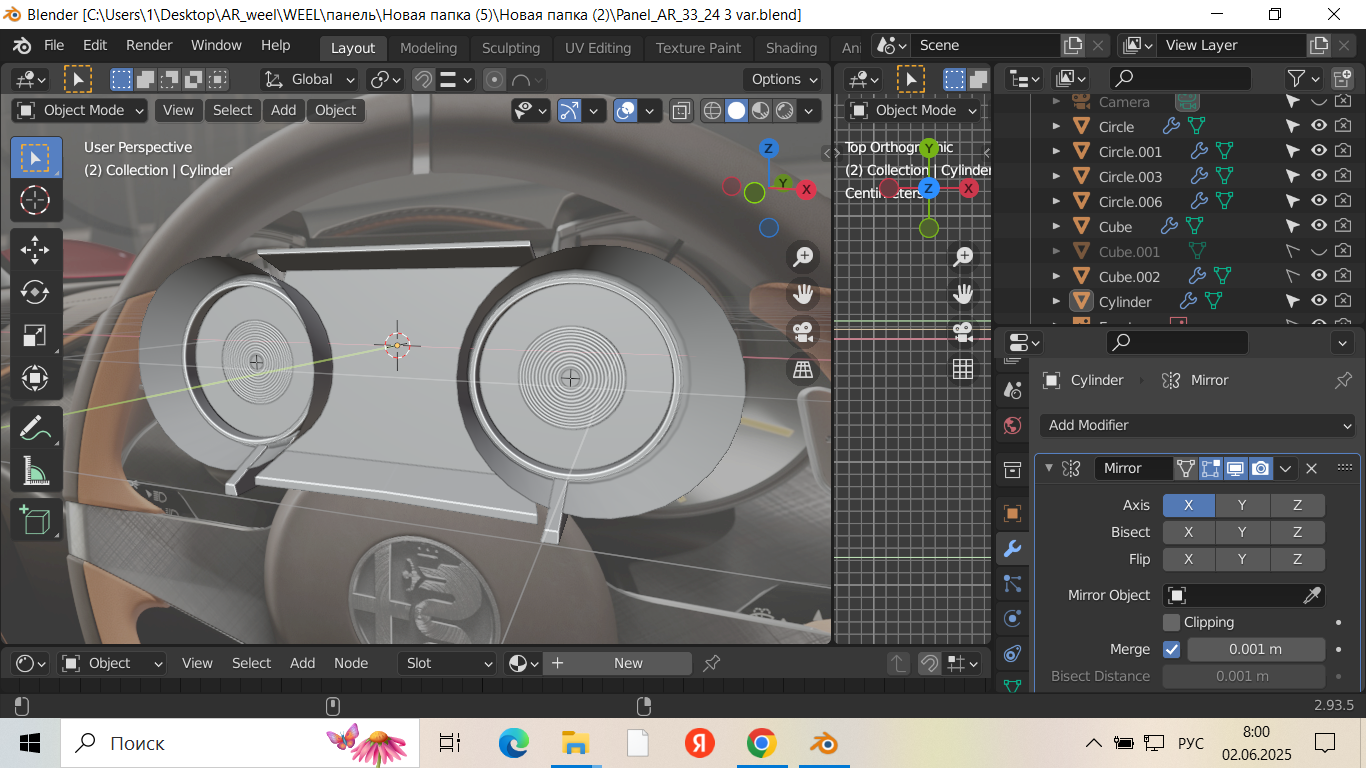Enable the Clipping checkbox
This screenshot has width=1366, height=768.
click(x=1171, y=622)
